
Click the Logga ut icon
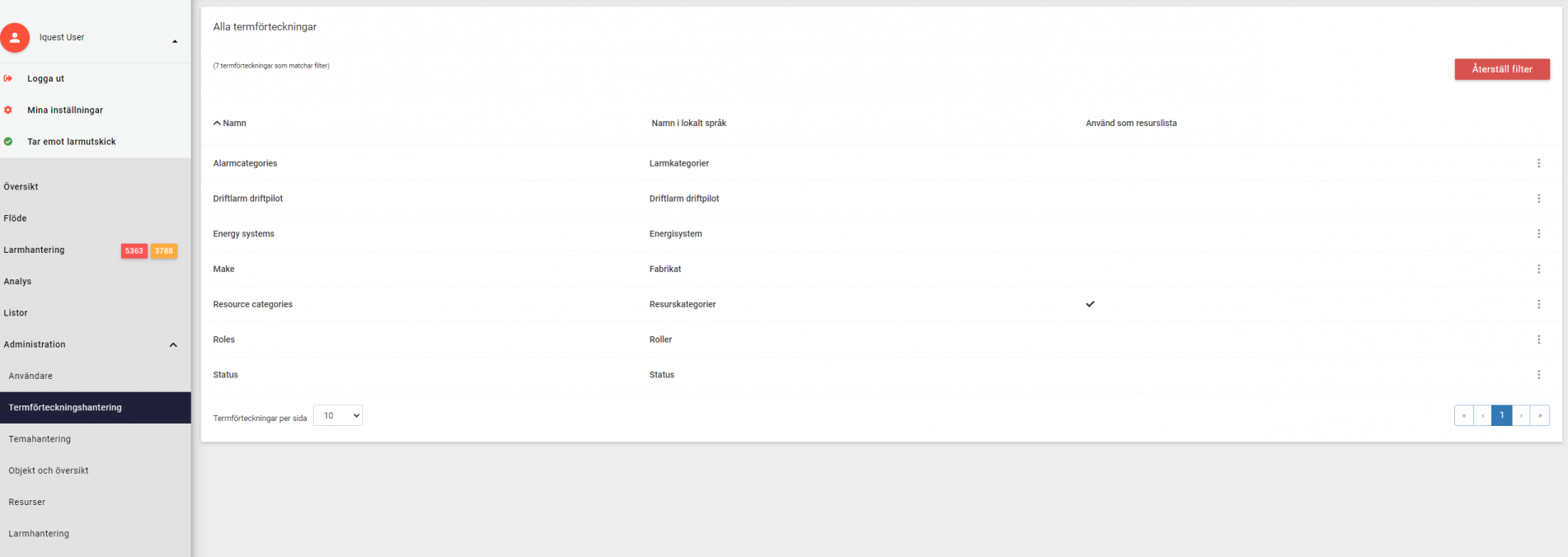pos(8,78)
